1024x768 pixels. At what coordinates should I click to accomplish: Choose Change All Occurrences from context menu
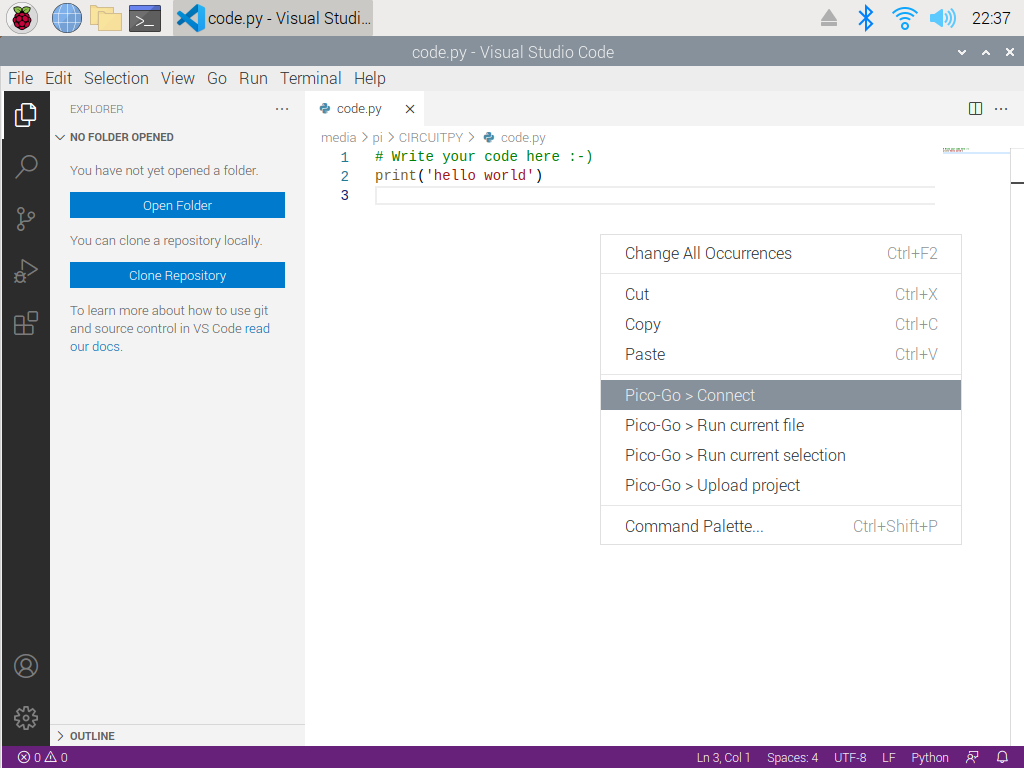pyautogui.click(x=780, y=253)
